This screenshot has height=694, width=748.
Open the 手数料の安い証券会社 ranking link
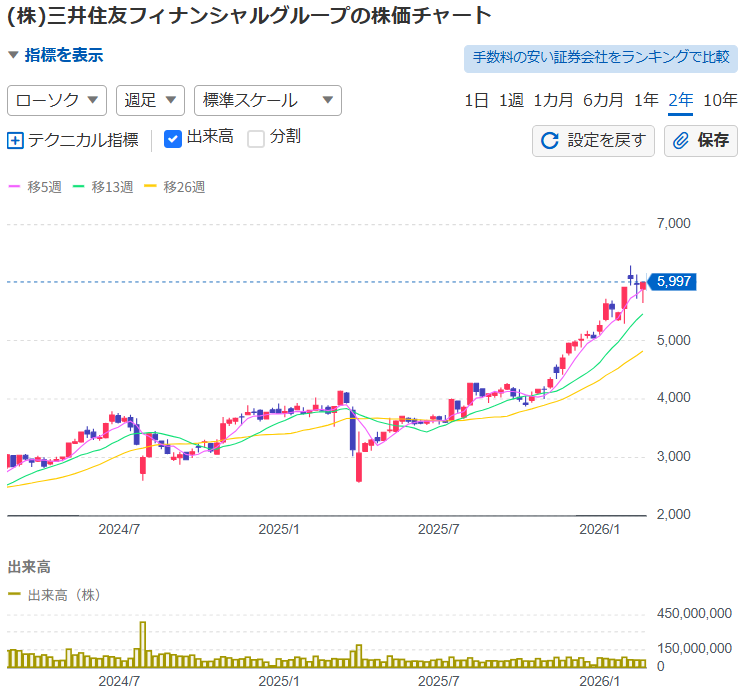click(x=600, y=57)
